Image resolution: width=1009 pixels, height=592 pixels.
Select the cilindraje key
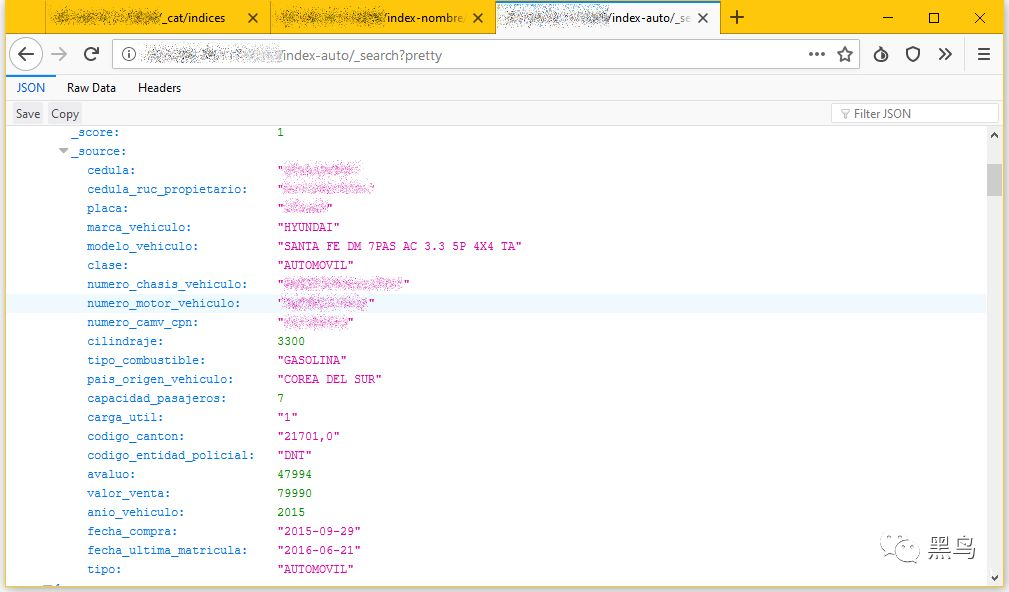125,341
